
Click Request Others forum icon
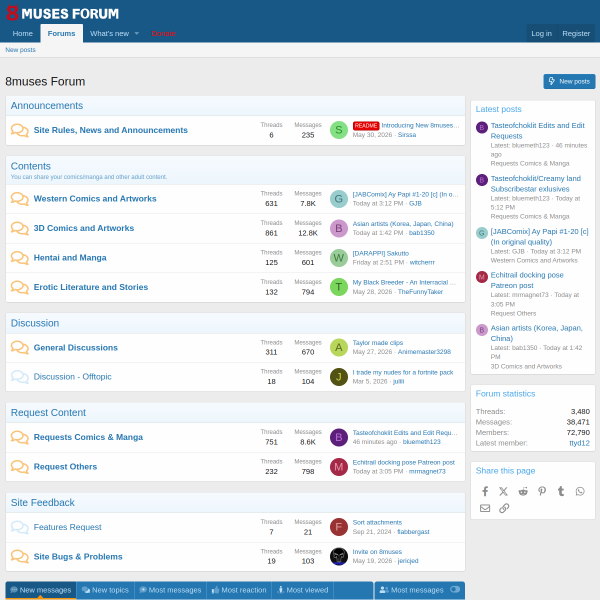pos(20,467)
